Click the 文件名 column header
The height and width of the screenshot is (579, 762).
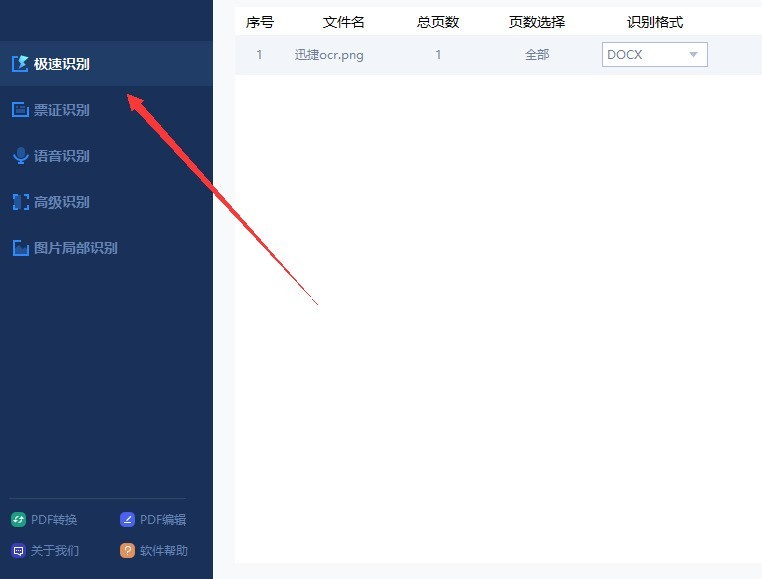pyautogui.click(x=343, y=22)
